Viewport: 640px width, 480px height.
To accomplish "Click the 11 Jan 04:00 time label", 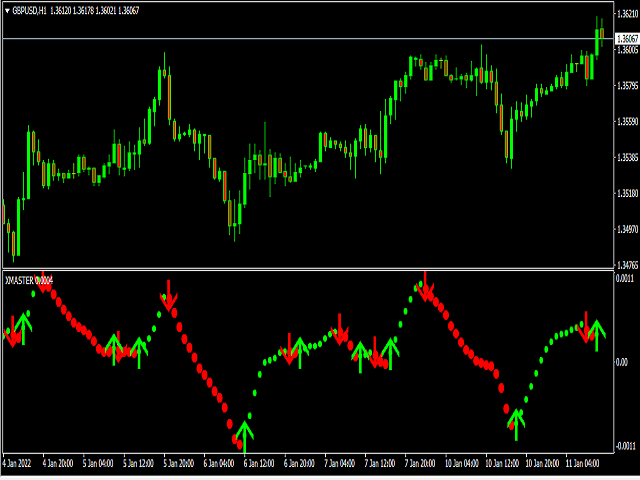I will pos(582,463).
